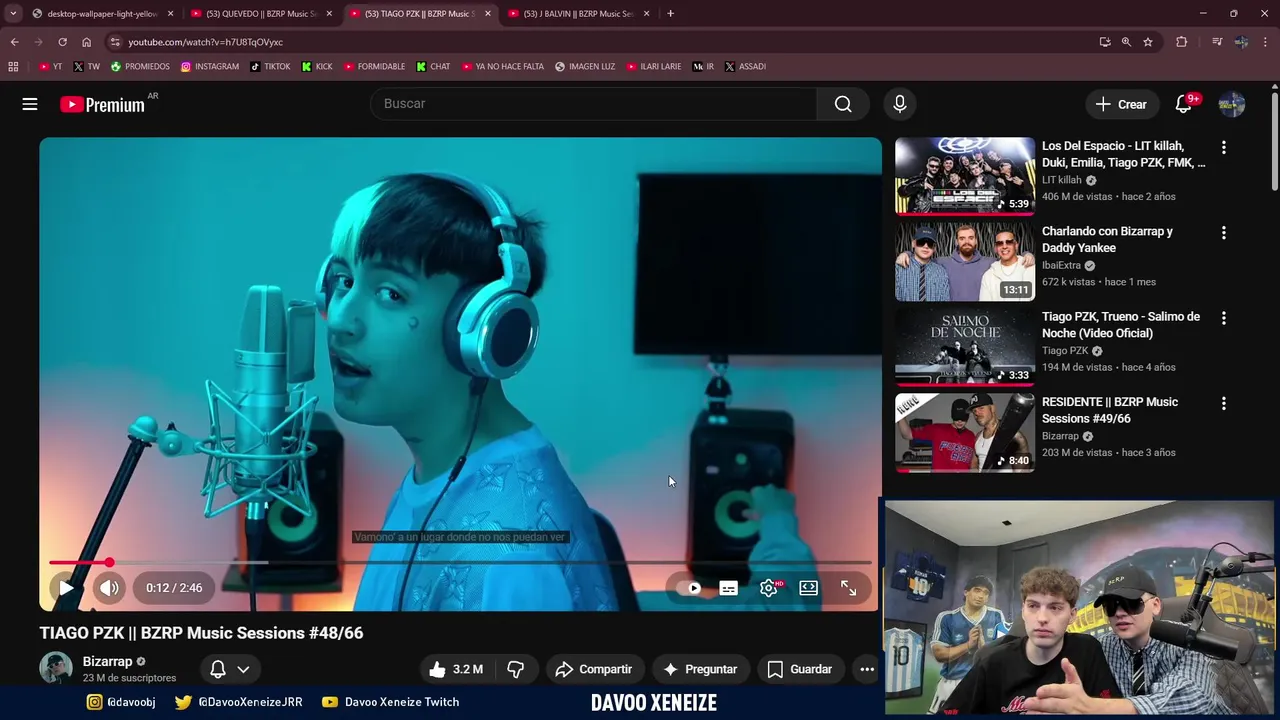
Task: Open a new browser tab with plus
Action: (x=670, y=14)
